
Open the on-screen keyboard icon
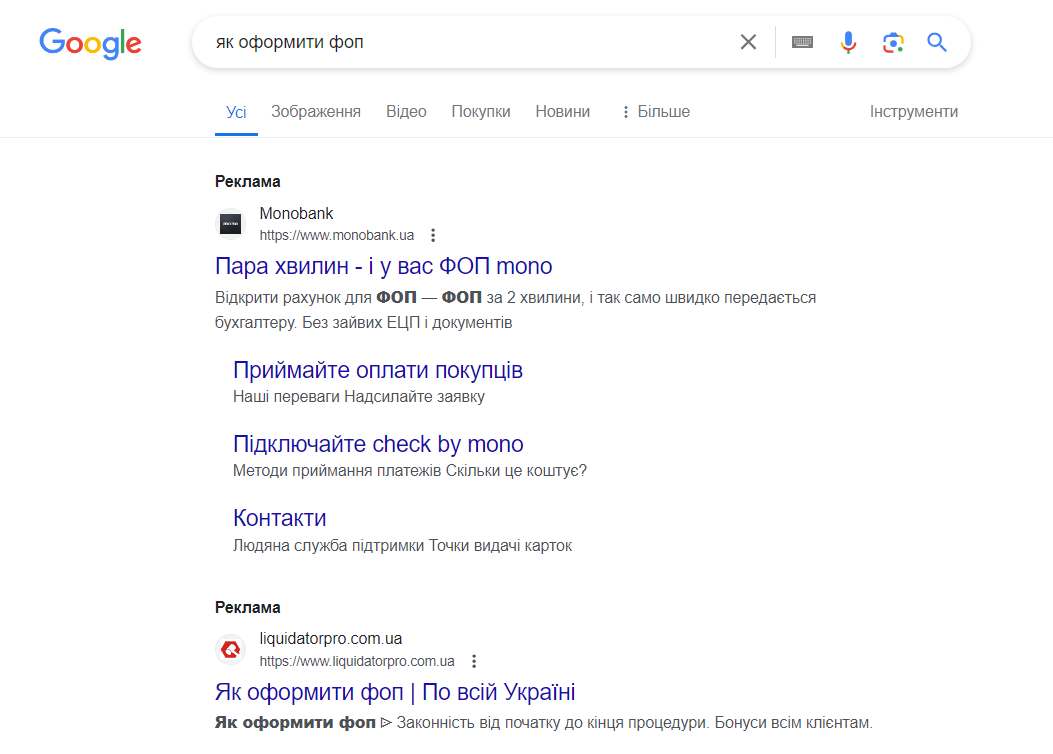point(802,42)
